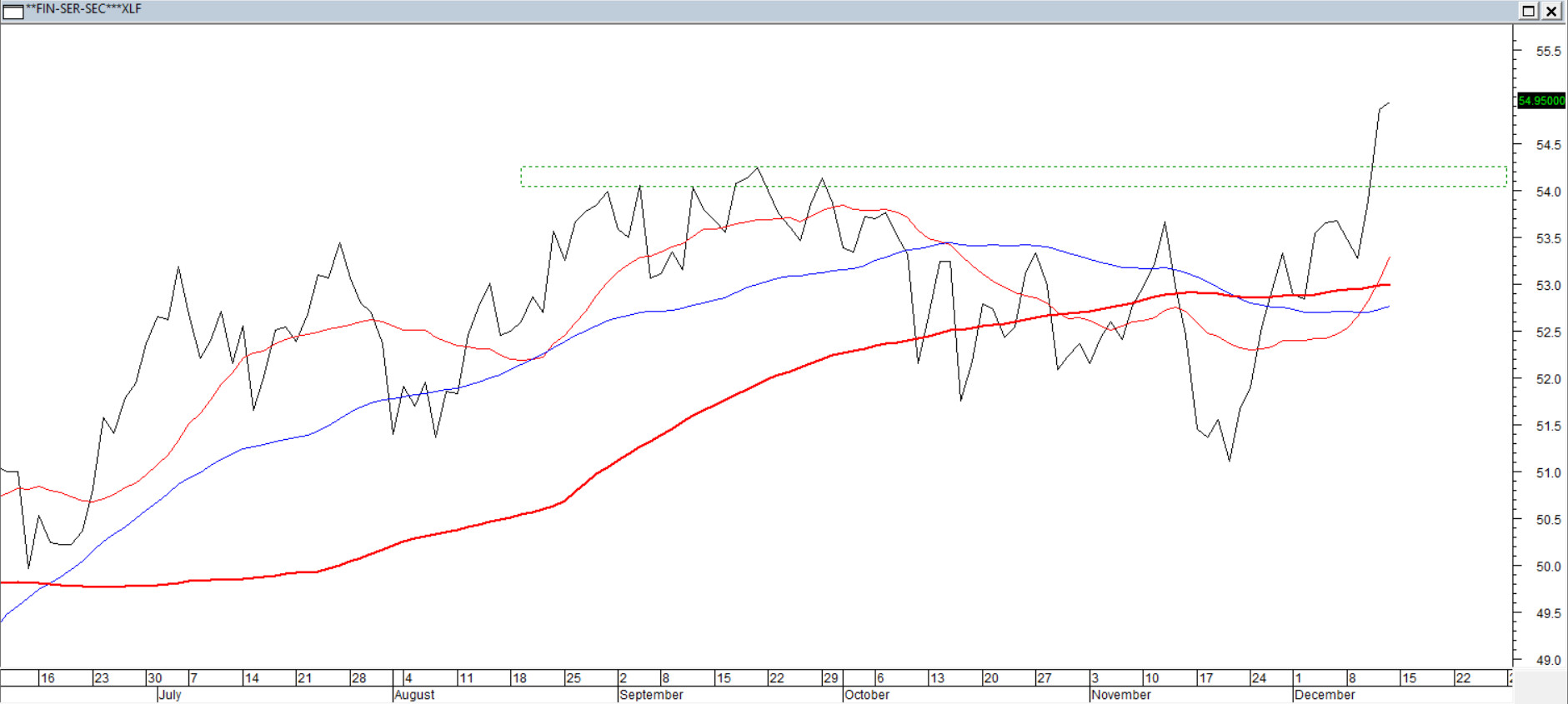Open the chart window control menu icon
The height and width of the screenshot is (704, 1568).
(x=13, y=11)
